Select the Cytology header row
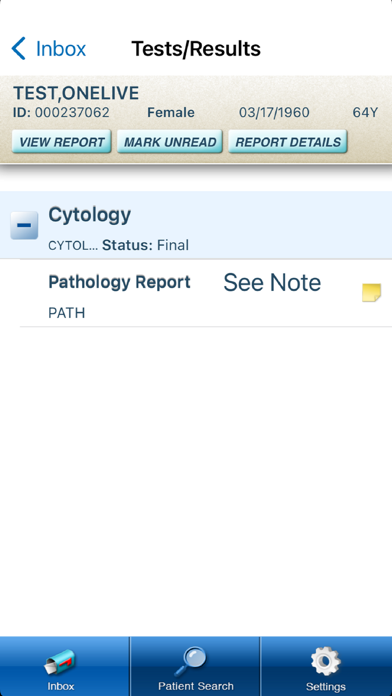The height and width of the screenshot is (696, 392). (196, 225)
